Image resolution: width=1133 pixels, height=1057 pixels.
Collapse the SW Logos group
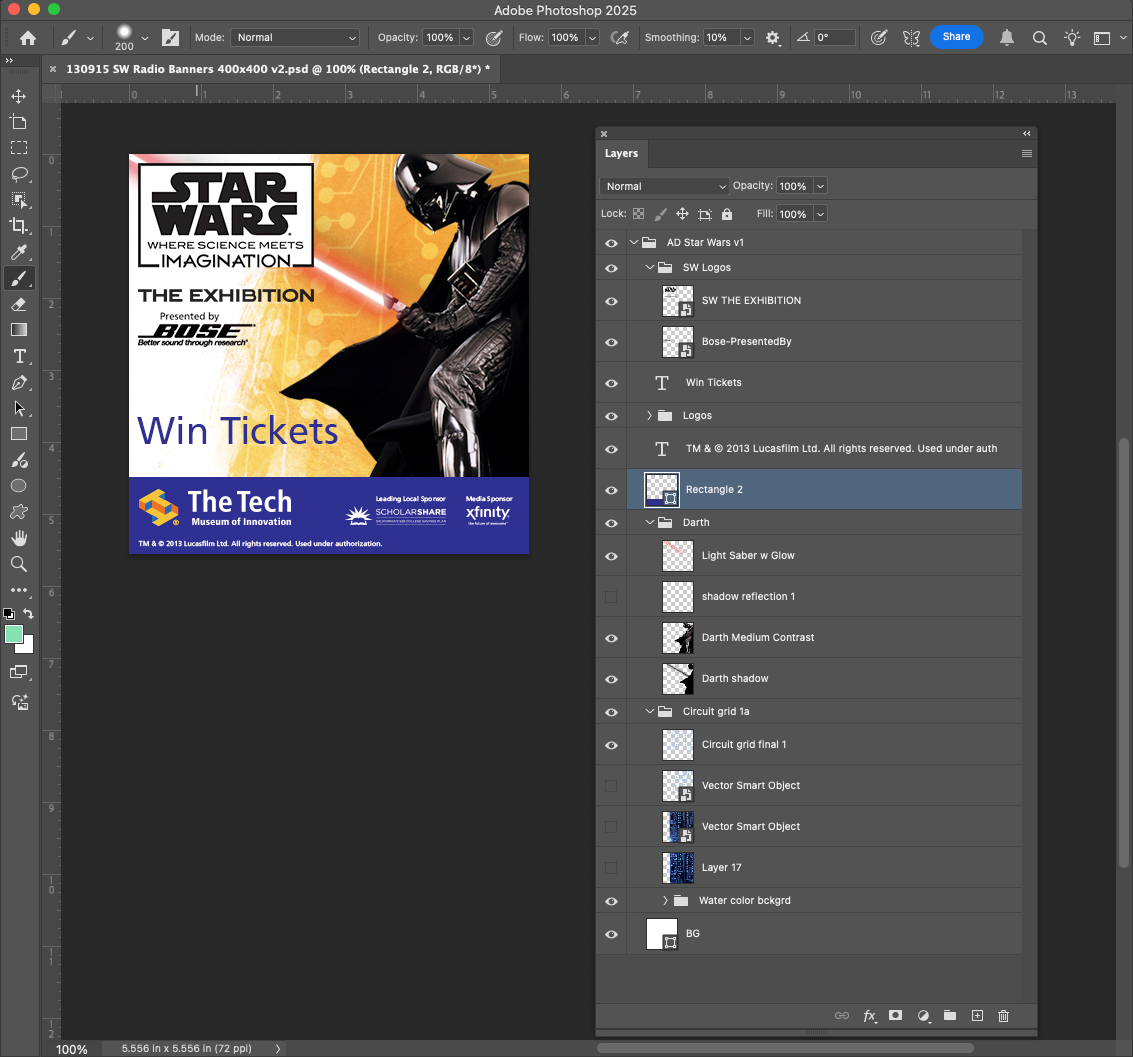650,267
